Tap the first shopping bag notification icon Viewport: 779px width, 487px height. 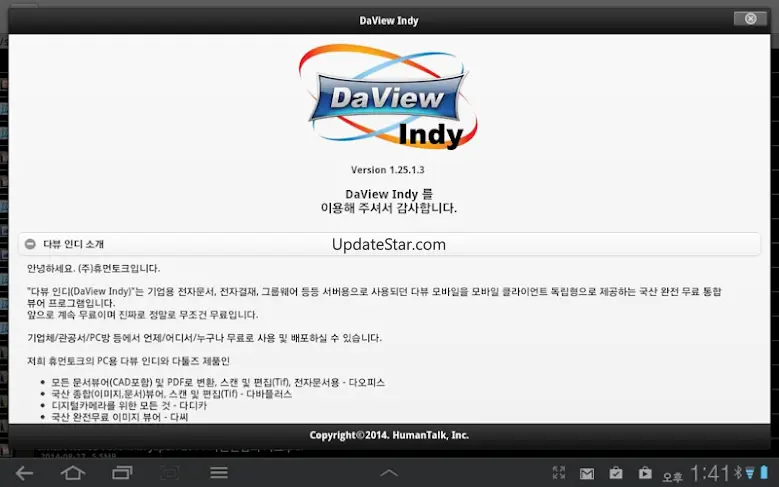click(616, 473)
